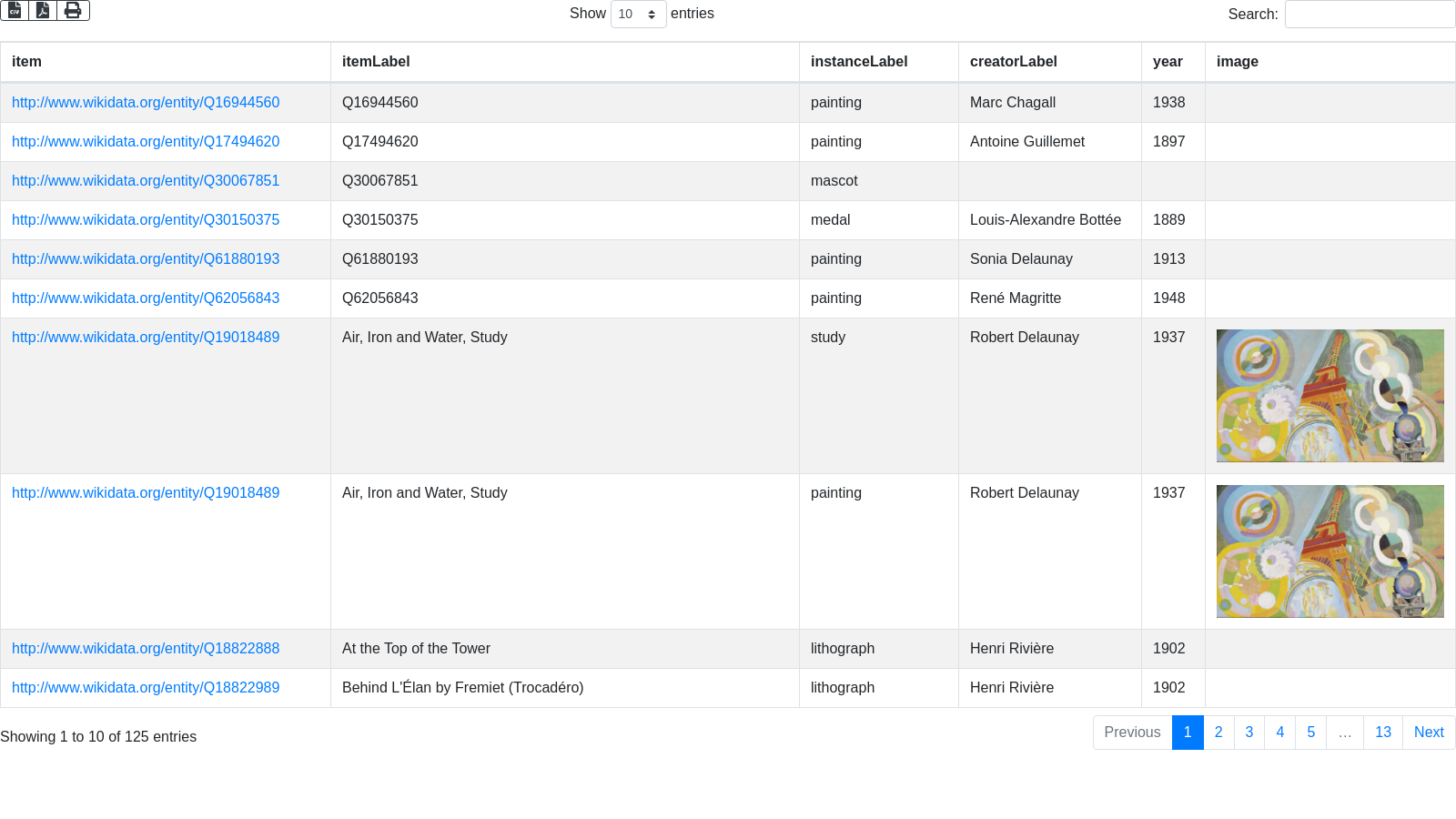Sort by the creatorLabel column header
The image size is (1456, 819).
tap(1013, 62)
